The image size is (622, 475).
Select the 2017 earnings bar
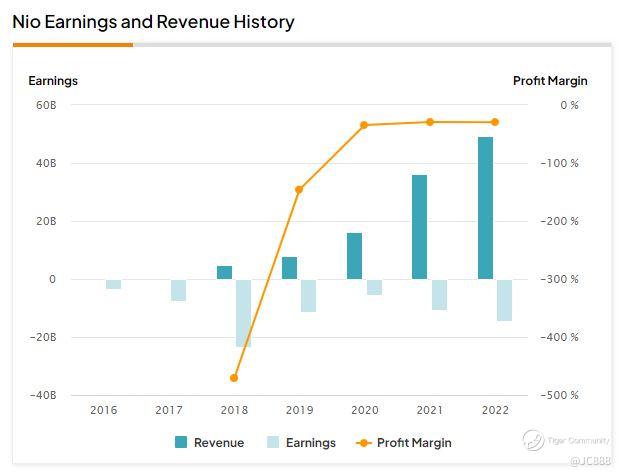[179, 290]
